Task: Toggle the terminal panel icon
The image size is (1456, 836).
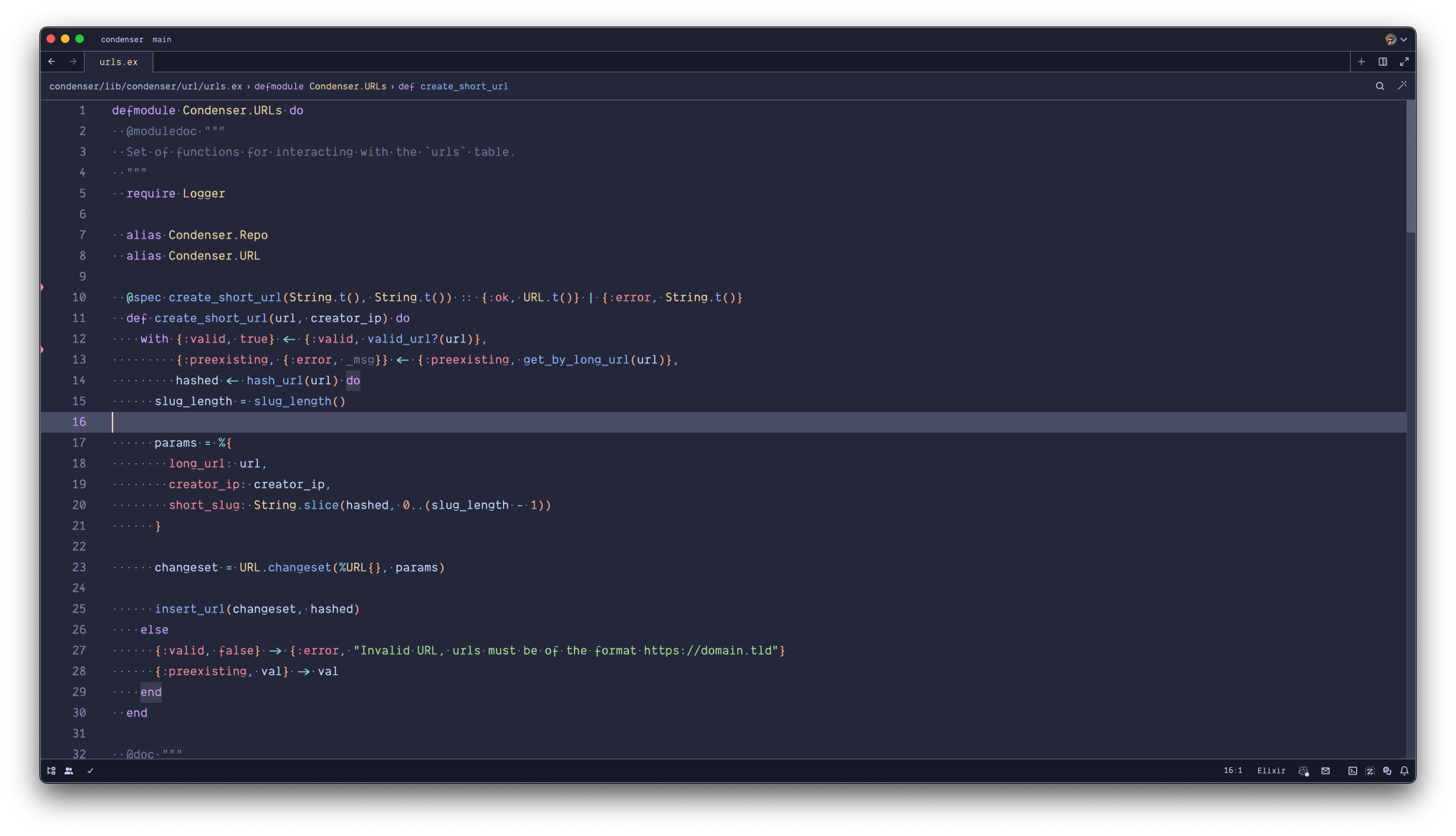Action: [x=1352, y=771]
